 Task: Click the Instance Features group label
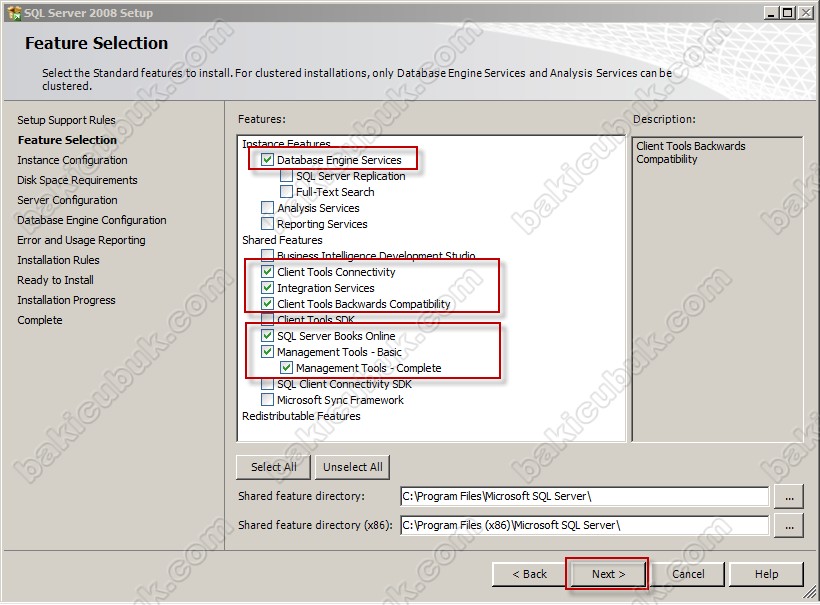286,143
